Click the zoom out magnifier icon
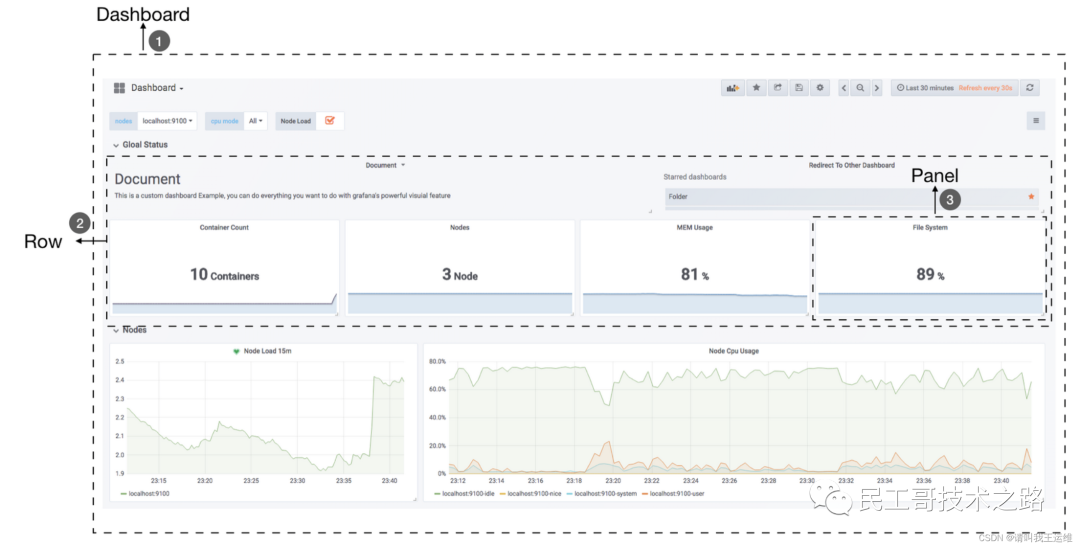1080x547 pixels. click(860, 88)
